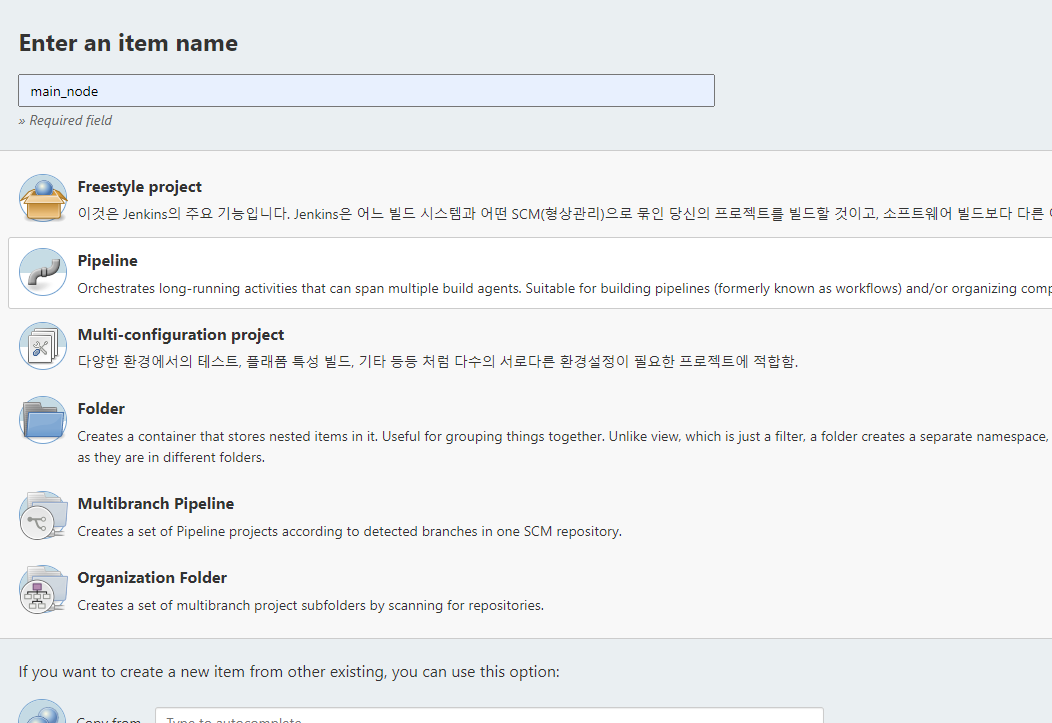Click the Pipeline description starting 'Orchestrates long-running'

click(x=564, y=288)
